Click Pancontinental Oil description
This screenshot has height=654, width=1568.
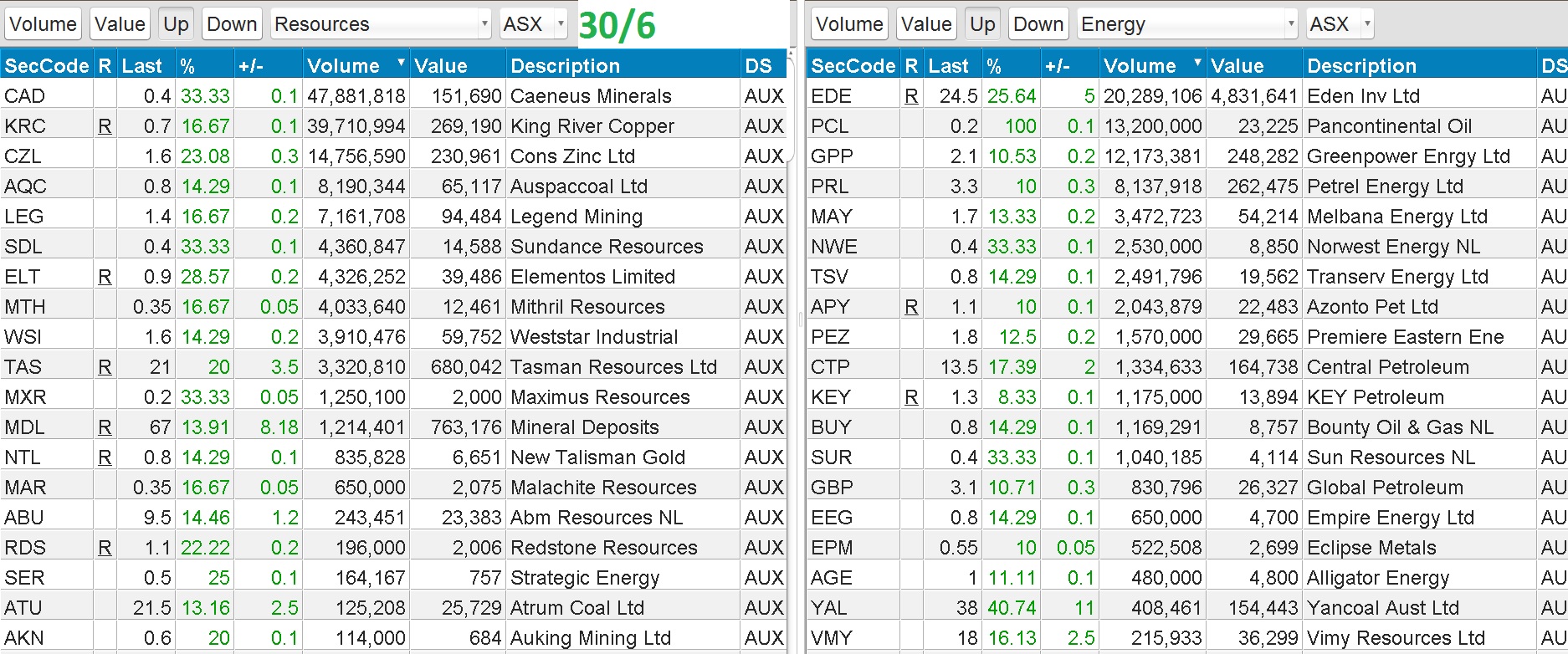pos(1390,126)
